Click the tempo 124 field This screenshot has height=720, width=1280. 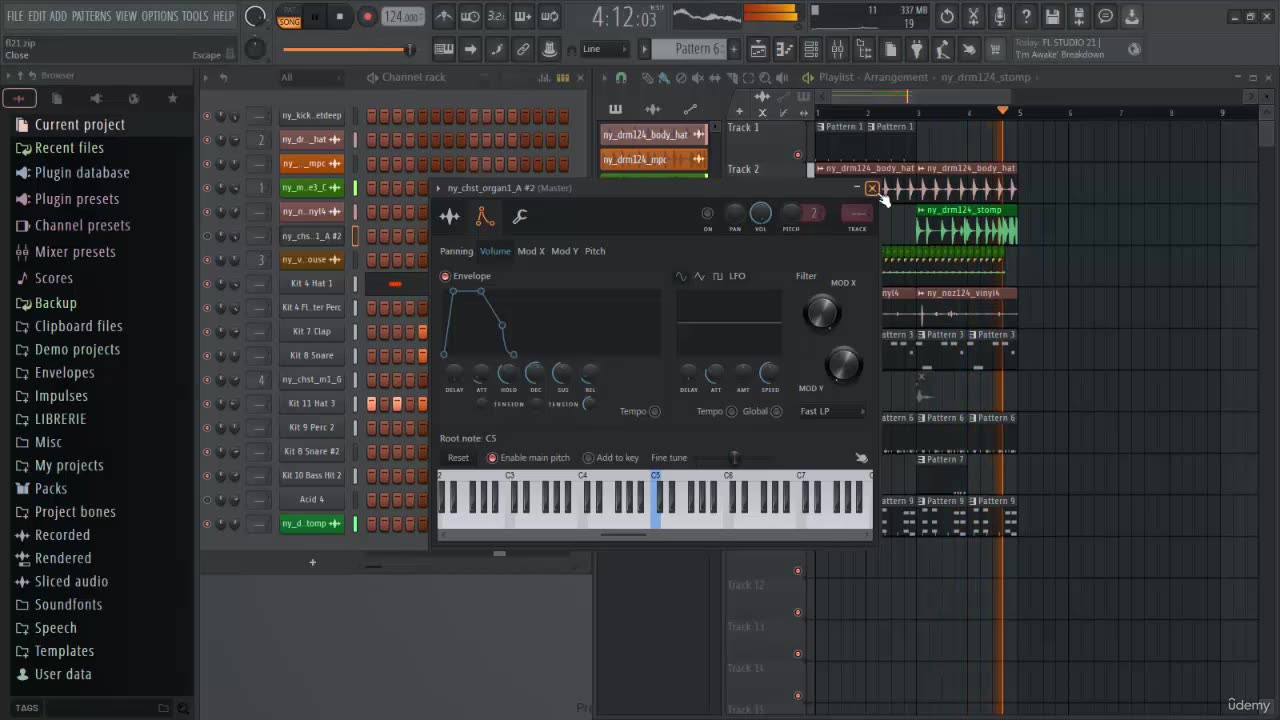pyautogui.click(x=402, y=17)
